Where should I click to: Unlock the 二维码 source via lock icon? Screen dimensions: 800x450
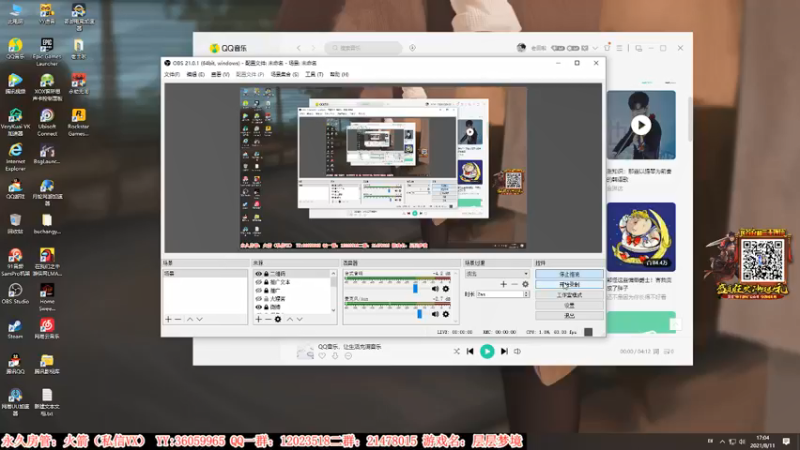tap(266, 274)
